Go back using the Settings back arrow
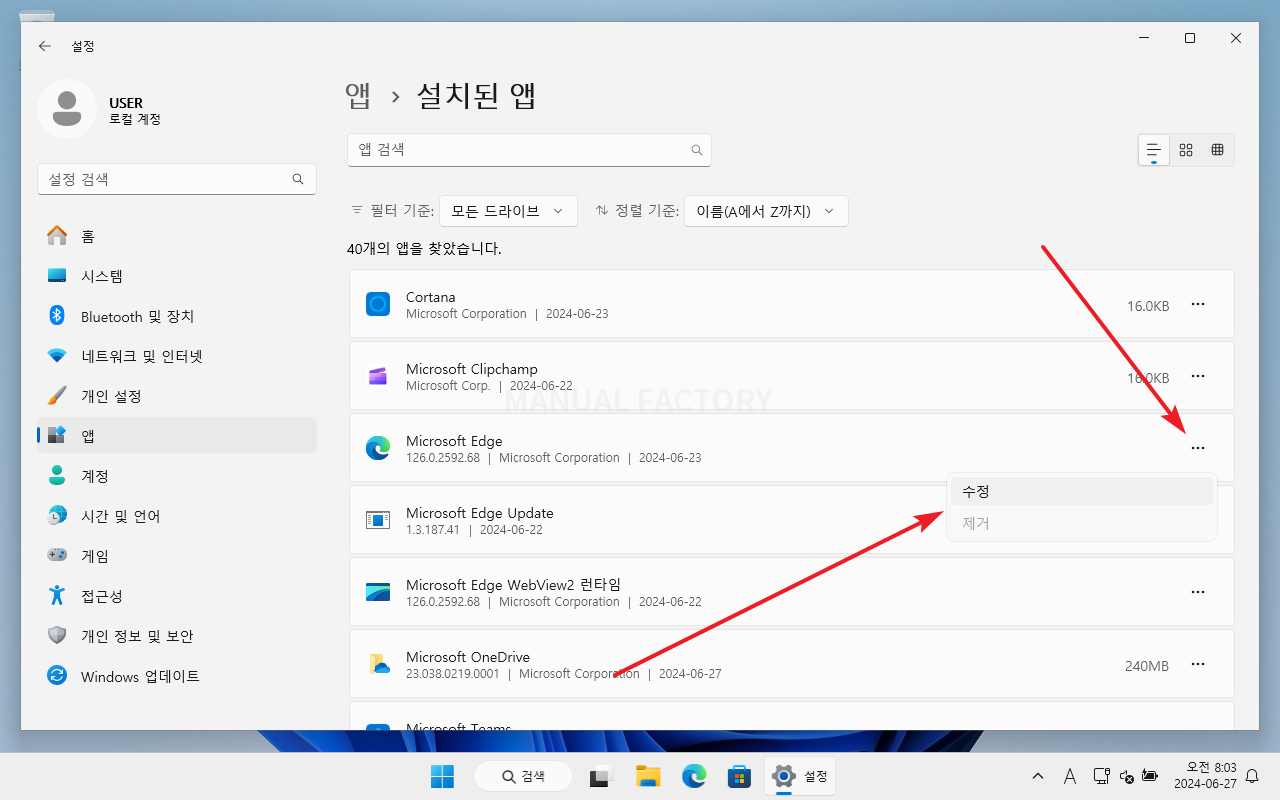This screenshot has width=1280, height=800. pos(45,46)
